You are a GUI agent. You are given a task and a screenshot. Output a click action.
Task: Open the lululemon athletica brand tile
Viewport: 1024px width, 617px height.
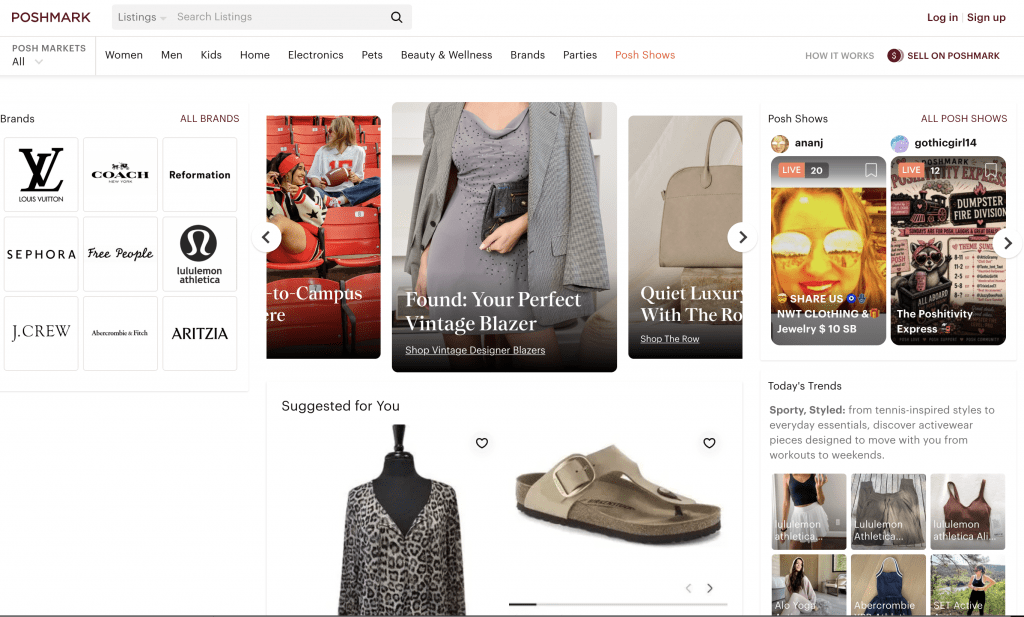(x=200, y=254)
